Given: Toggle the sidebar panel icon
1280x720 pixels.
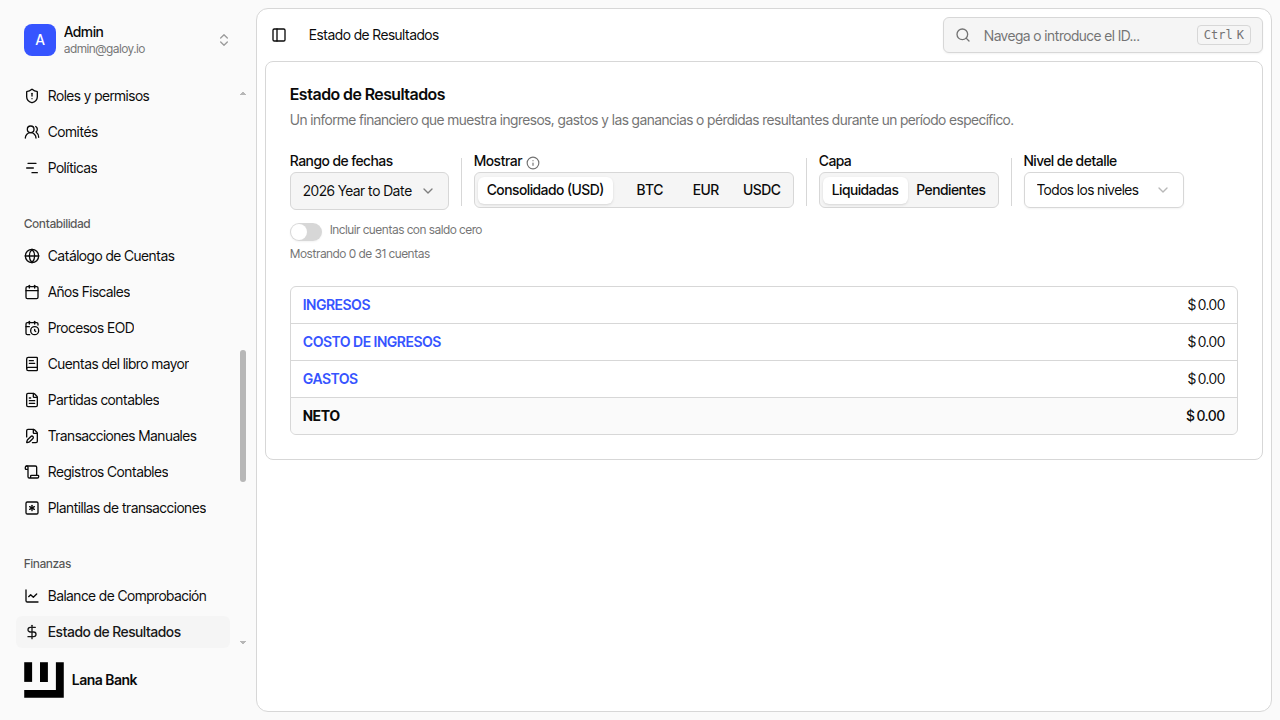Looking at the screenshot, I should pos(279,35).
